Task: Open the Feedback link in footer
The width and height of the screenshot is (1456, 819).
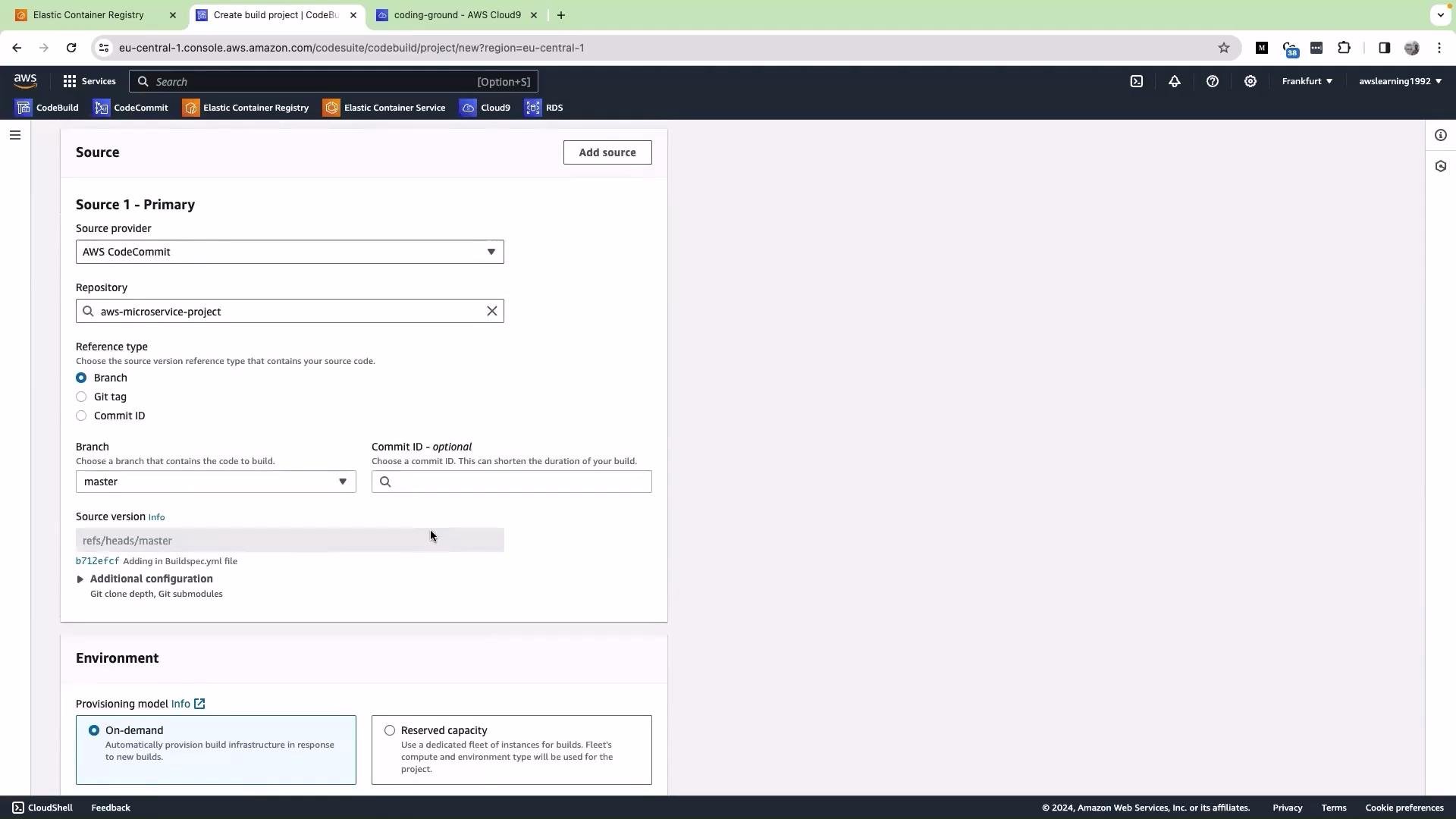Action: tap(111, 808)
